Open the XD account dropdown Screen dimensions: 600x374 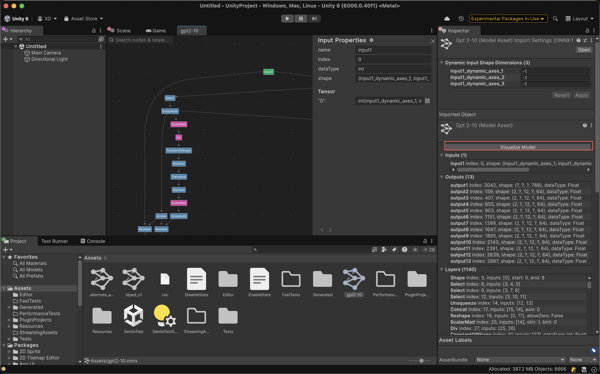[x=47, y=19]
